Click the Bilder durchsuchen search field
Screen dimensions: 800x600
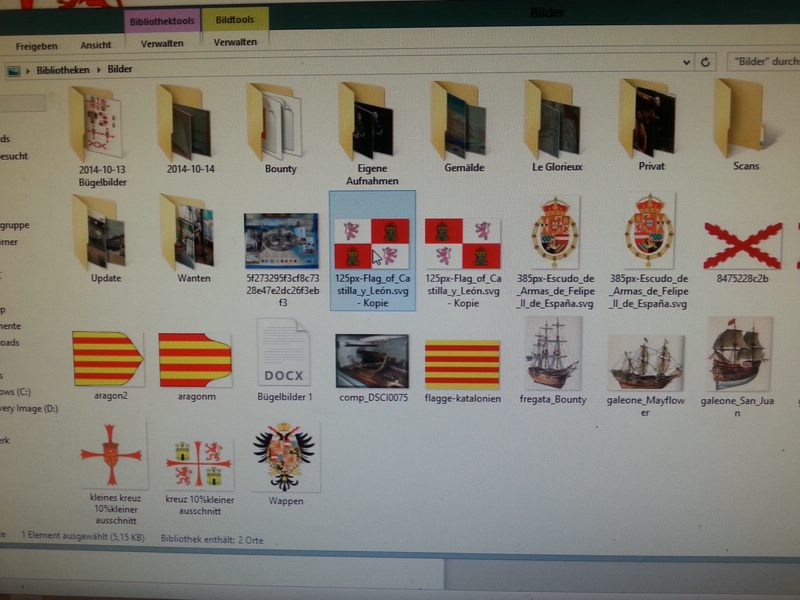[x=765, y=61]
